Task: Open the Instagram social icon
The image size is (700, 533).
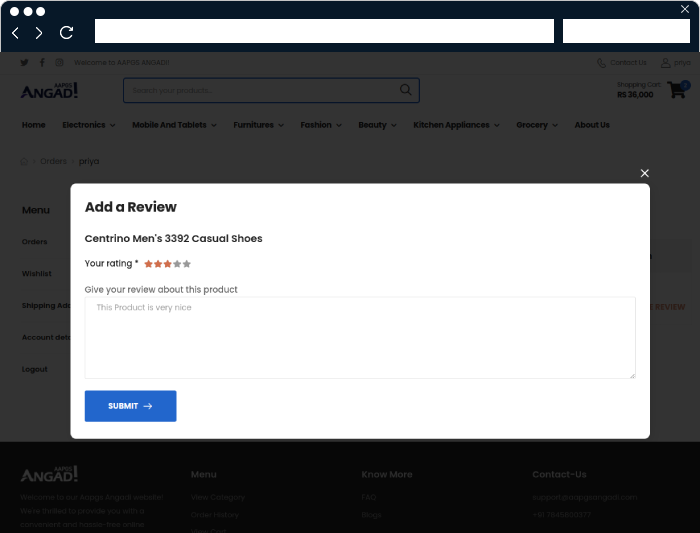Action: coord(59,62)
